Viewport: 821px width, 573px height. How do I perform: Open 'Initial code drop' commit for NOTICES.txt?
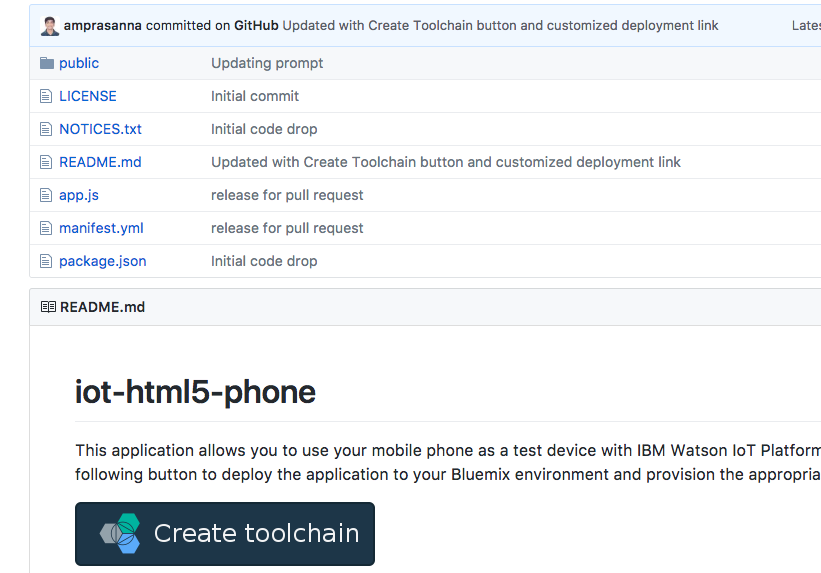[264, 129]
